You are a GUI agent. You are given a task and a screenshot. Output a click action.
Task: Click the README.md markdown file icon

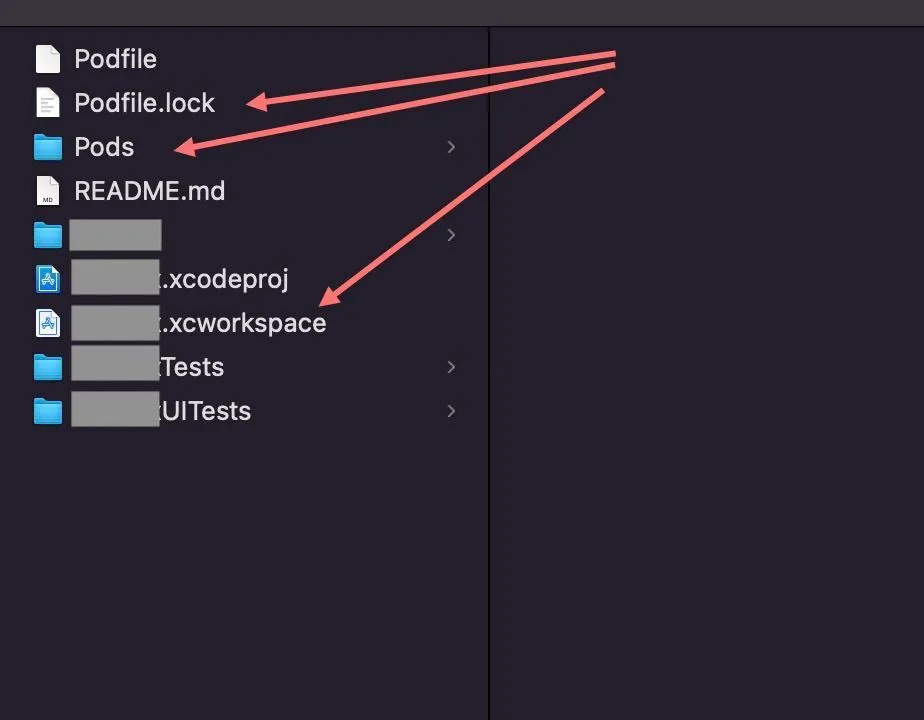(48, 191)
